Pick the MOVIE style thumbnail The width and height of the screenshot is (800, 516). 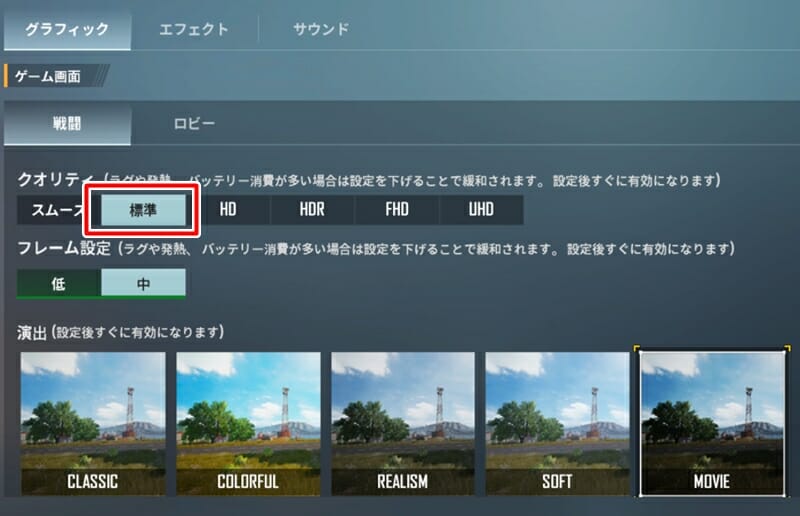[x=712, y=424]
